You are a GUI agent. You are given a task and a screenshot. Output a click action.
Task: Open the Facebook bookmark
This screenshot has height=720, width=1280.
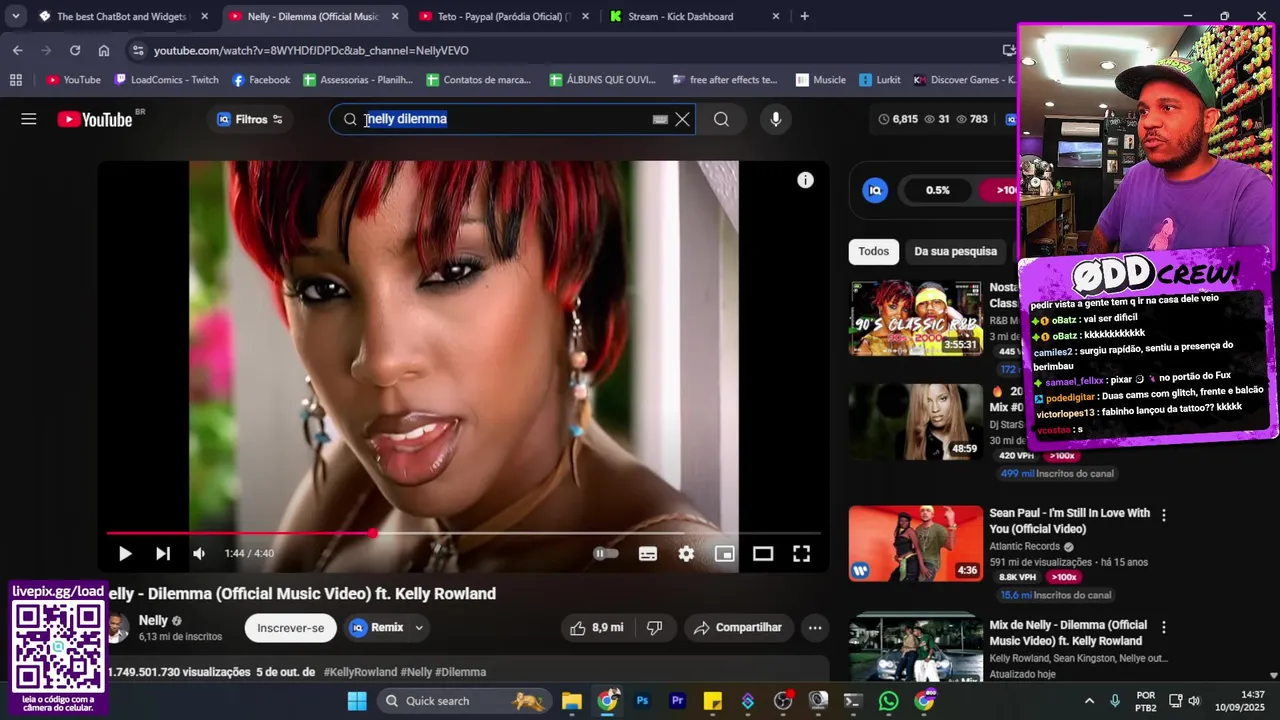[x=260, y=80]
